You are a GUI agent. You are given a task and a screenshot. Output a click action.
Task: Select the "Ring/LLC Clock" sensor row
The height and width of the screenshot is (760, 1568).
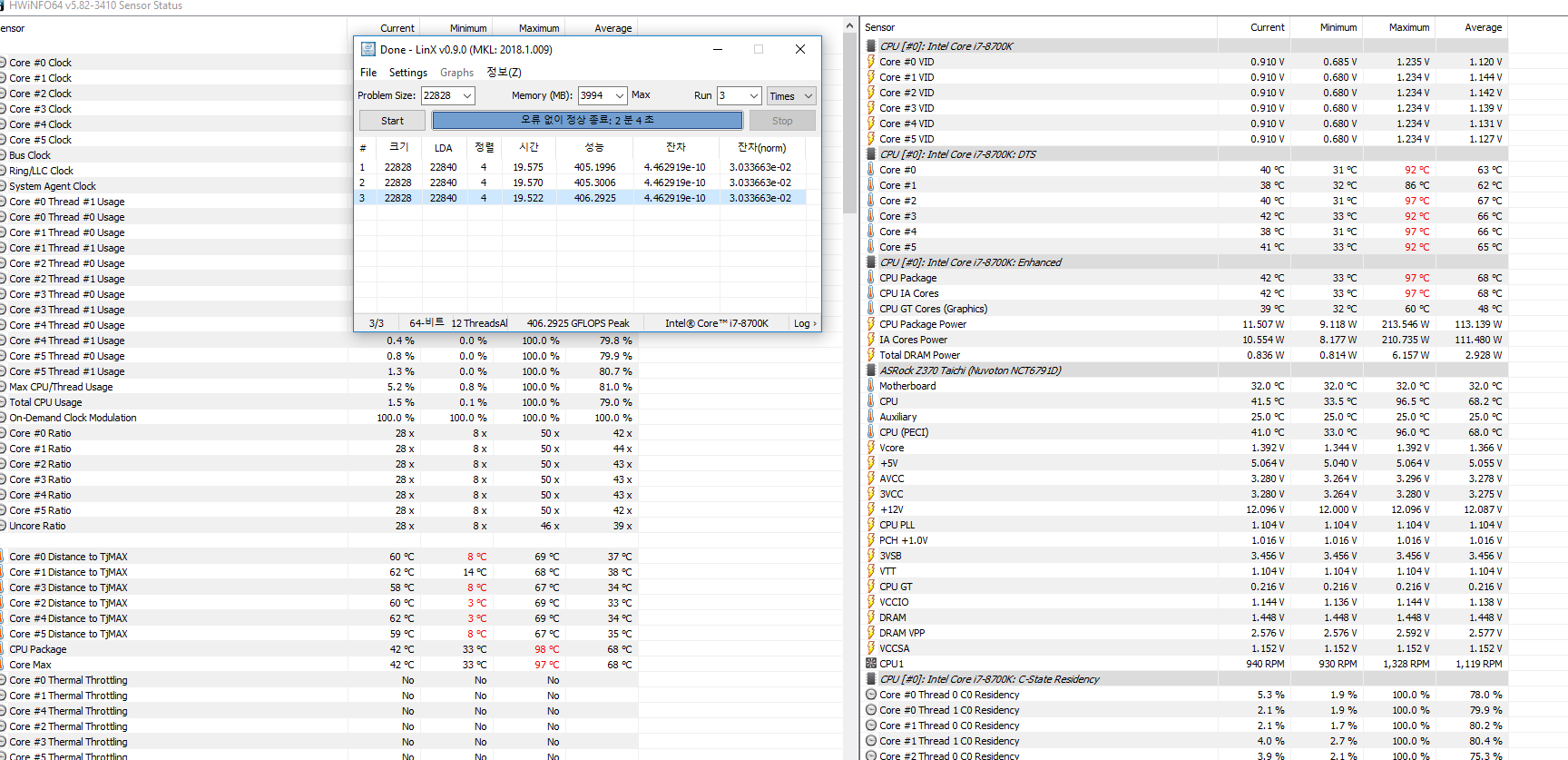click(41, 171)
